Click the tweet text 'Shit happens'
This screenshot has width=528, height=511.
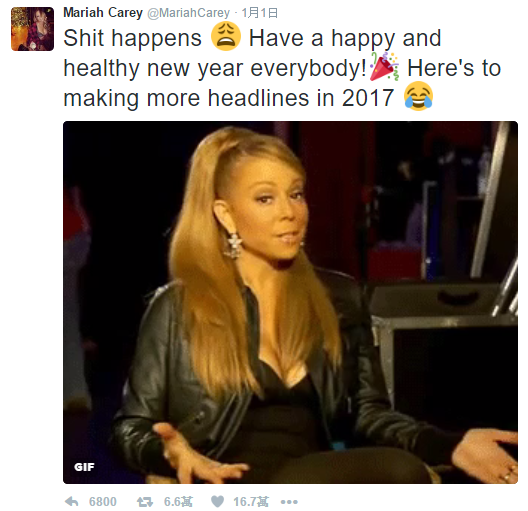(x=132, y=37)
